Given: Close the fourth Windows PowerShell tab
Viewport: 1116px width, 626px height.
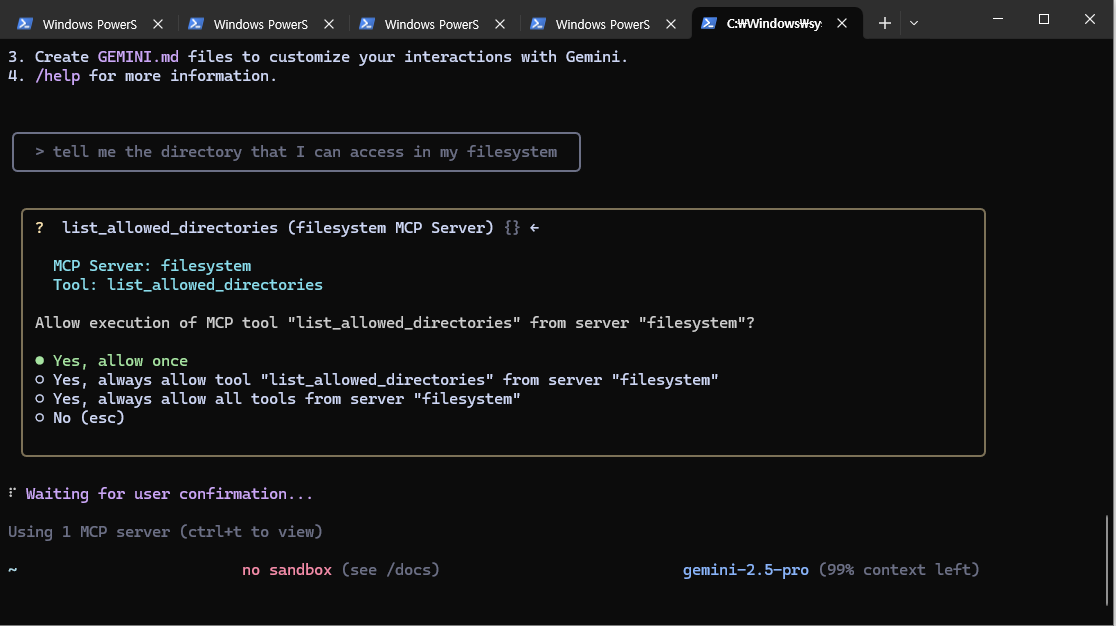Looking at the screenshot, I should [670, 24].
